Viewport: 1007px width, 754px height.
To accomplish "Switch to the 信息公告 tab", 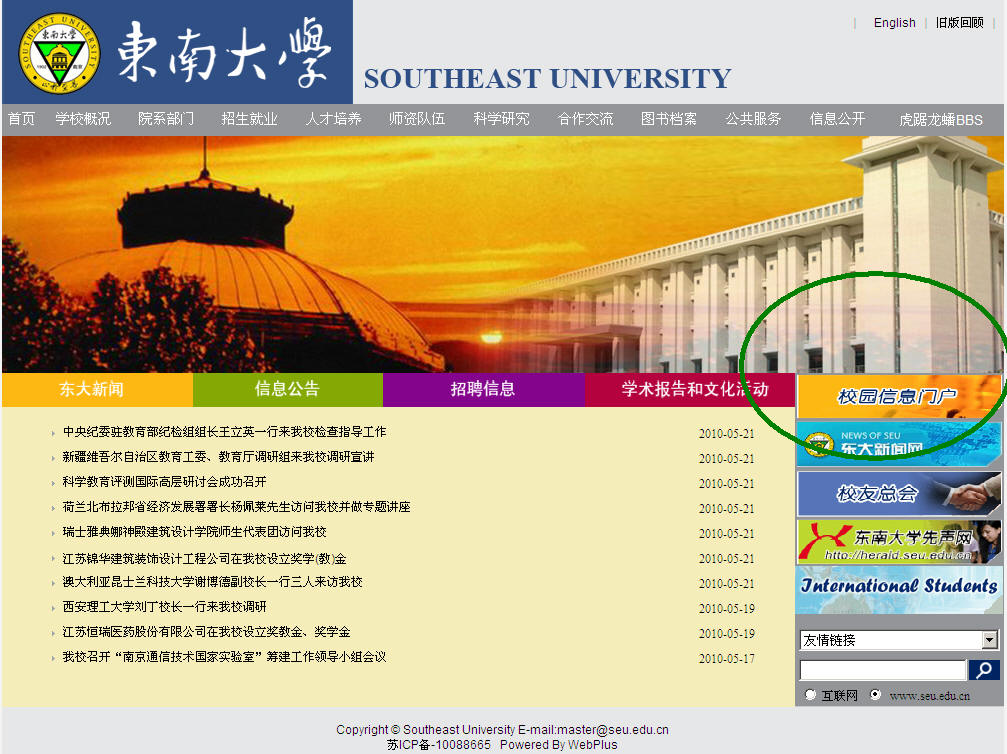I will [287, 389].
